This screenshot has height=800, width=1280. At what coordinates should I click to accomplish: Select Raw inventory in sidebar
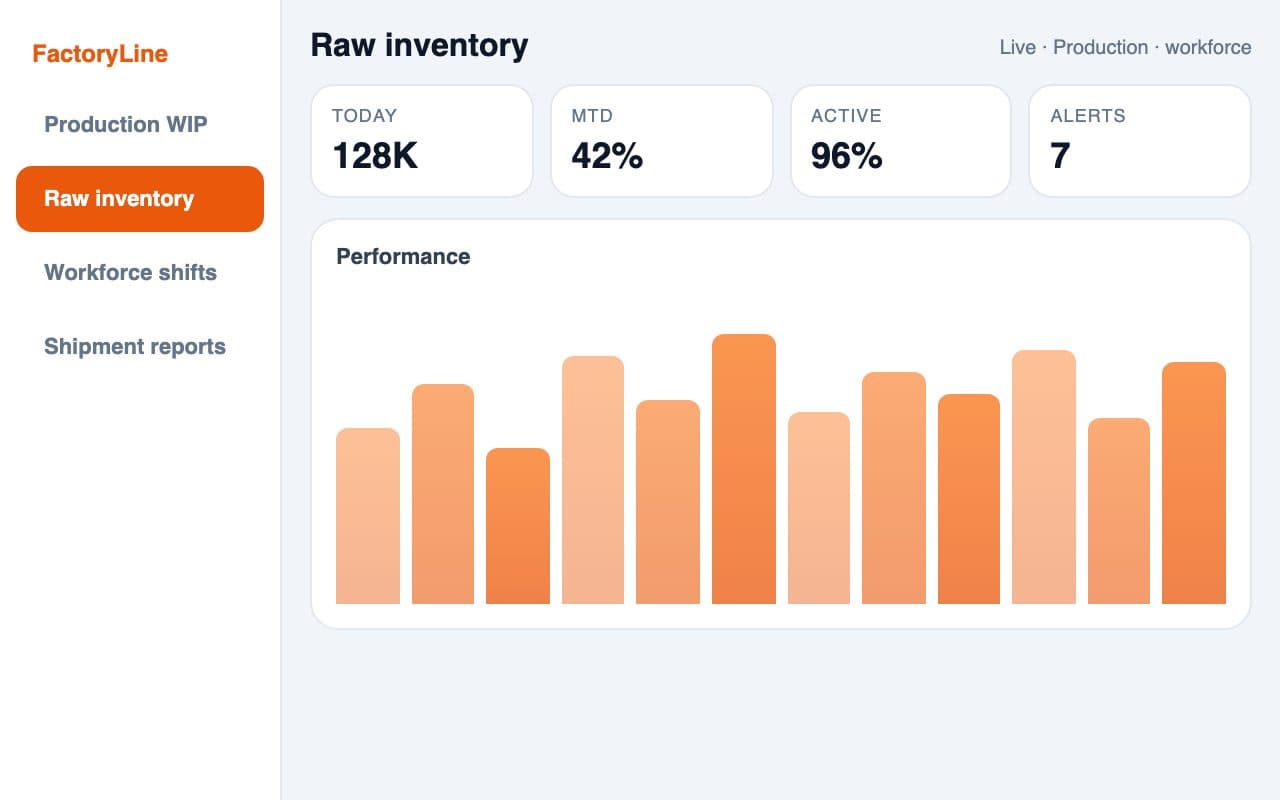coord(140,199)
